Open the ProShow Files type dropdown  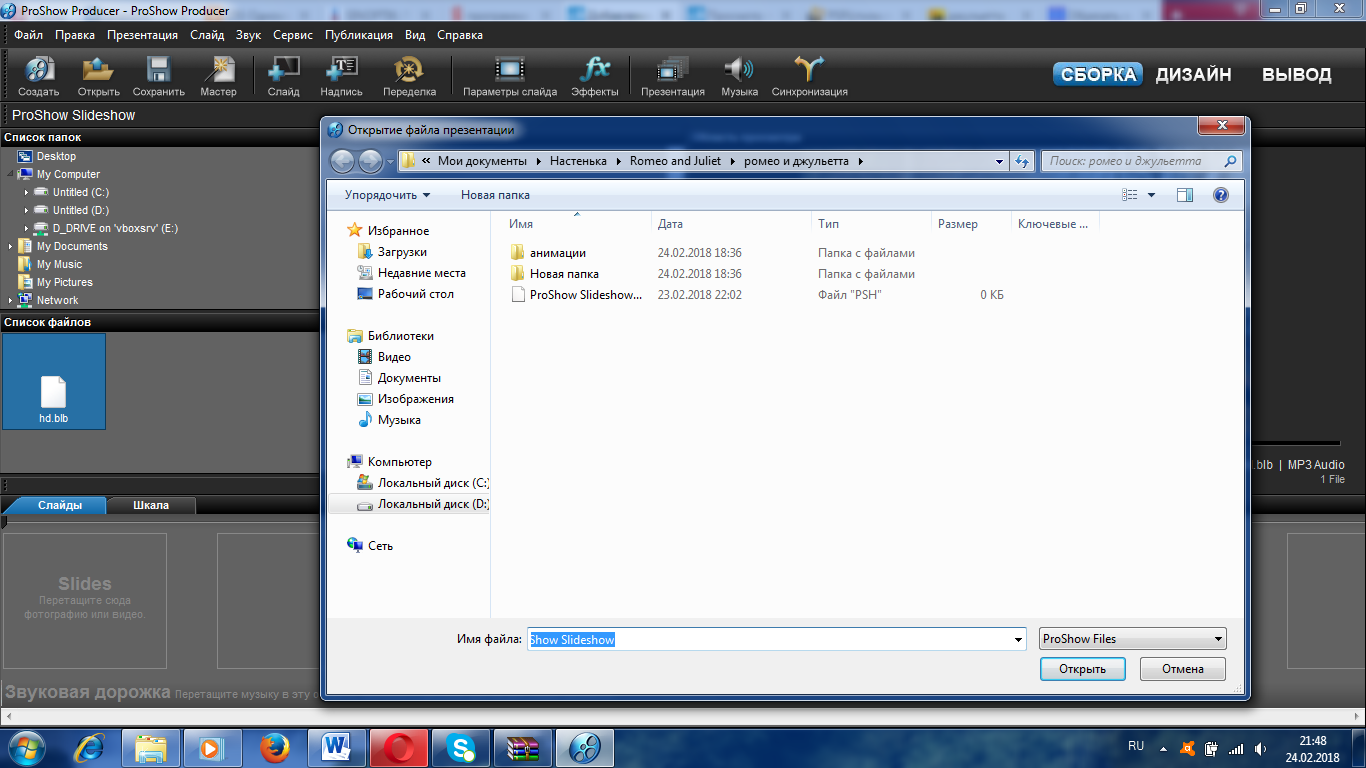click(1132, 639)
